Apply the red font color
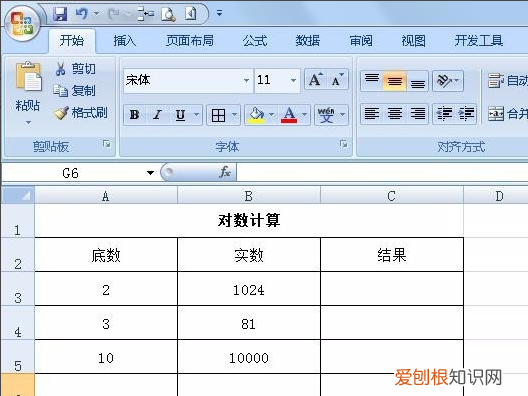 click(x=289, y=115)
